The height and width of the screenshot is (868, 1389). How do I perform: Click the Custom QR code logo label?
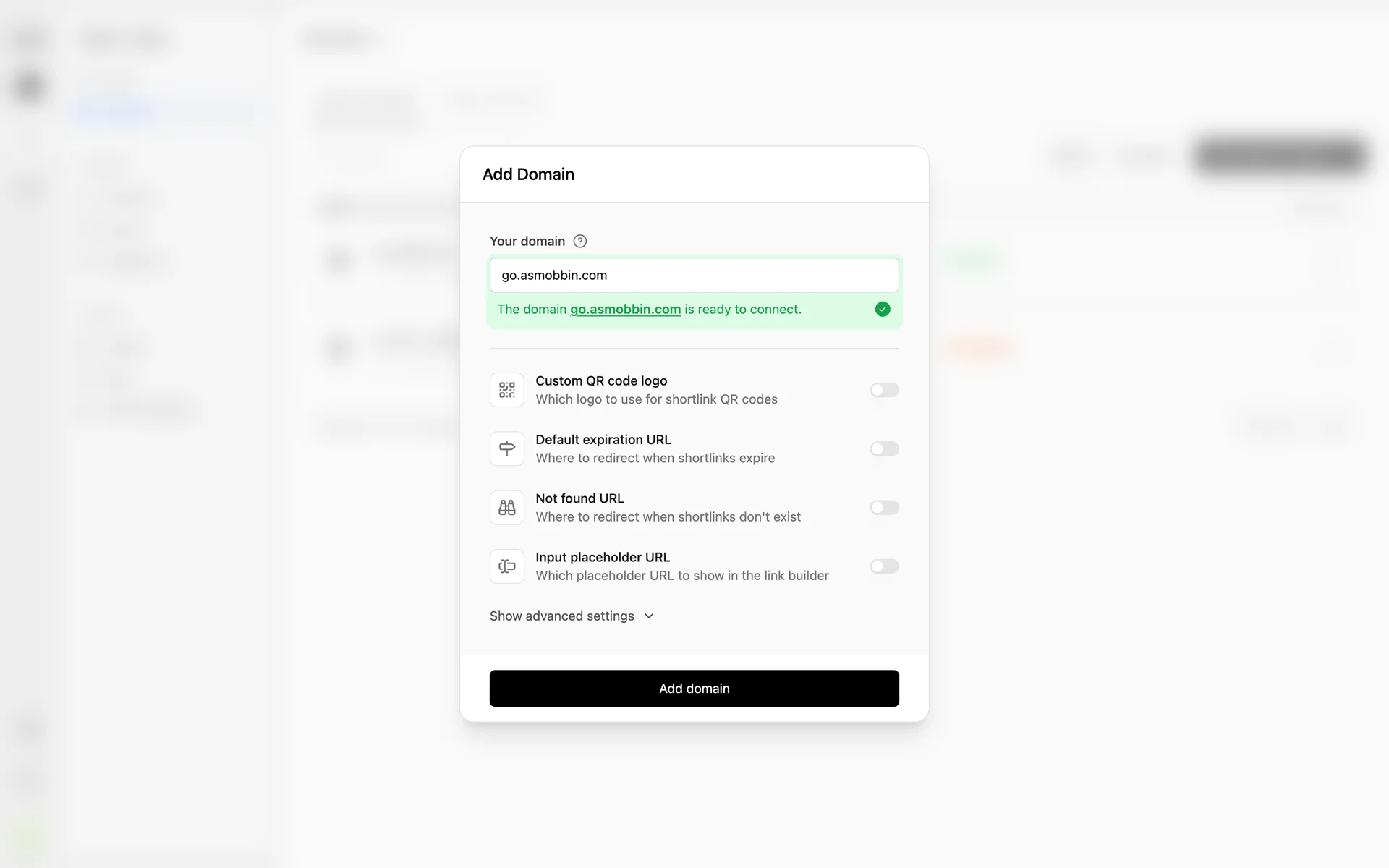coord(601,381)
